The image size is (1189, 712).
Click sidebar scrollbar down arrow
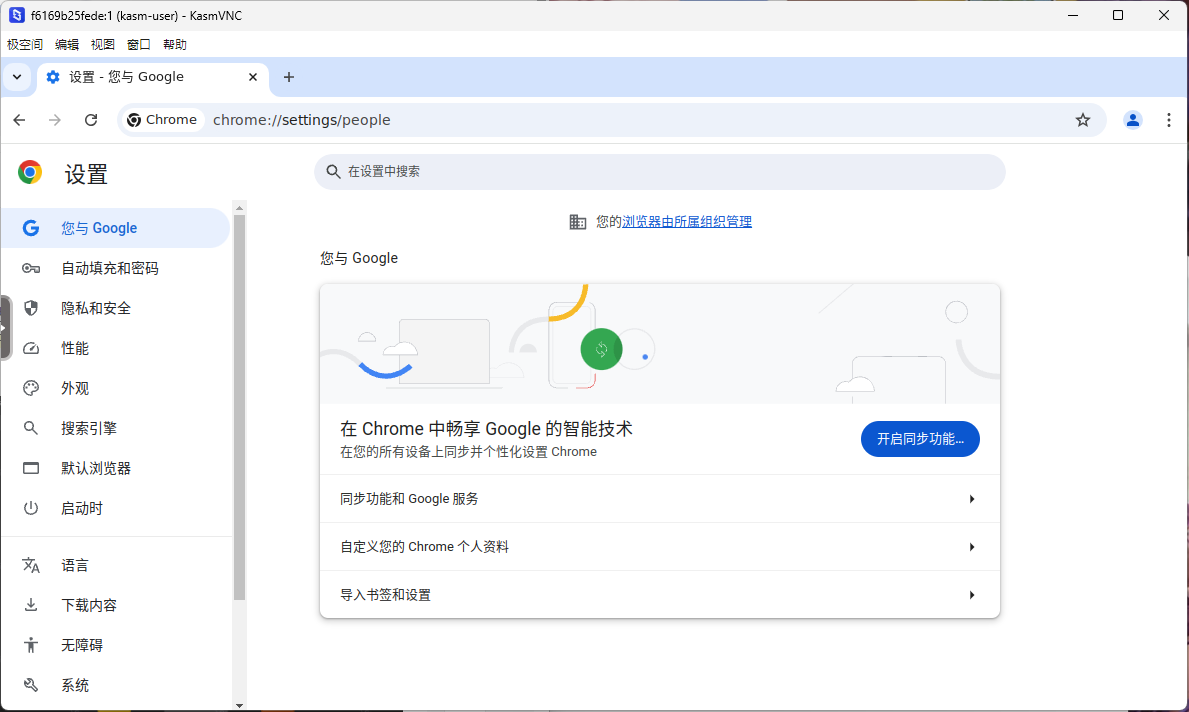point(240,705)
